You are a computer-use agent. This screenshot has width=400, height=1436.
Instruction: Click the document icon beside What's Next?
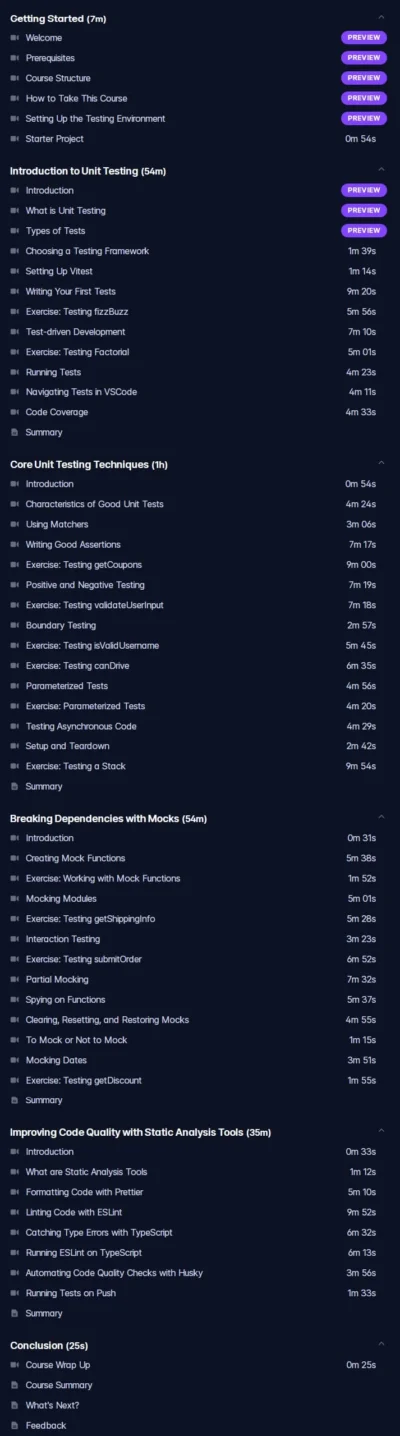click(x=14, y=1405)
